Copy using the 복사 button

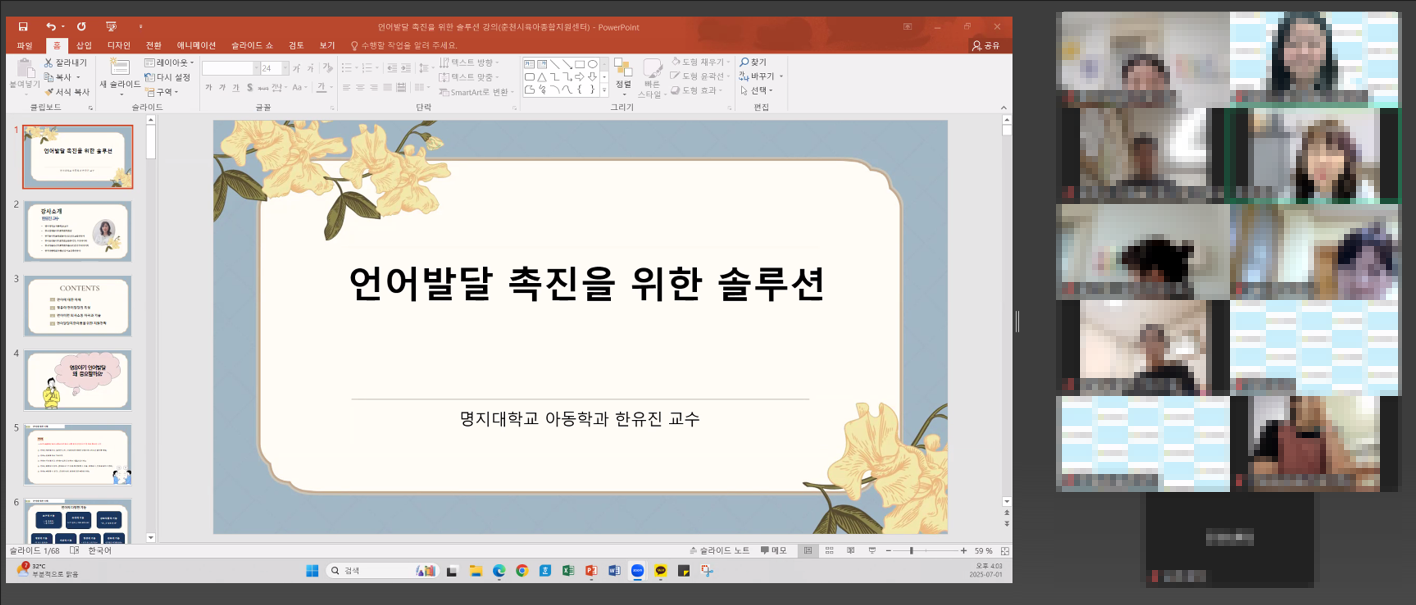(x=62, y=77)
